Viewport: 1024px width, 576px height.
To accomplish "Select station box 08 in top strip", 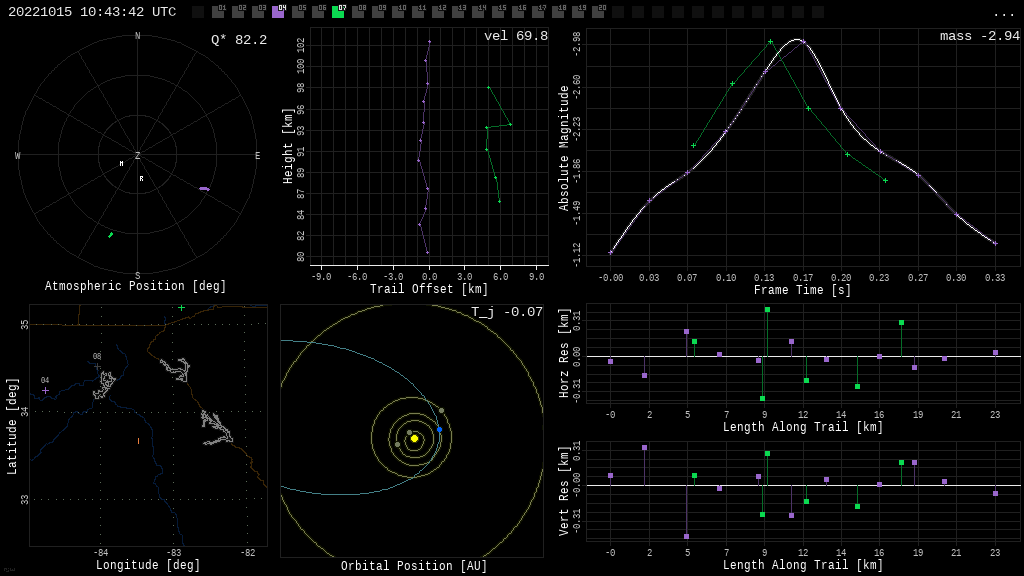I will 358,12.
